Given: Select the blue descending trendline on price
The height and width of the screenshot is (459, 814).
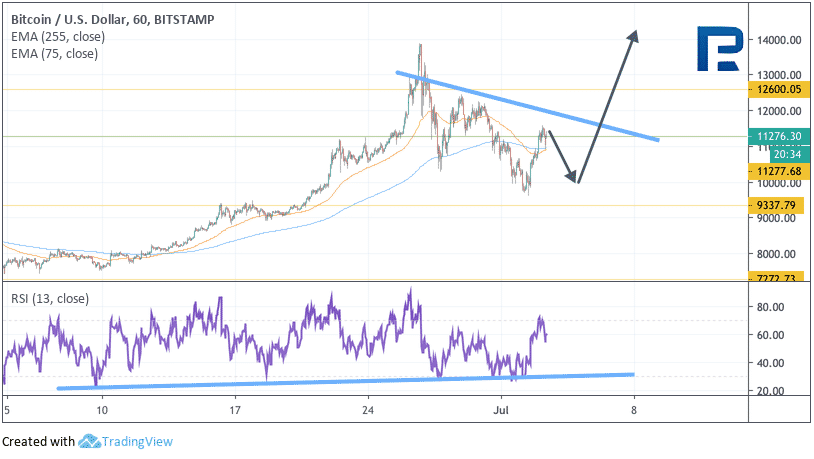Looking at the screenshot, I should tap(527, 106).
